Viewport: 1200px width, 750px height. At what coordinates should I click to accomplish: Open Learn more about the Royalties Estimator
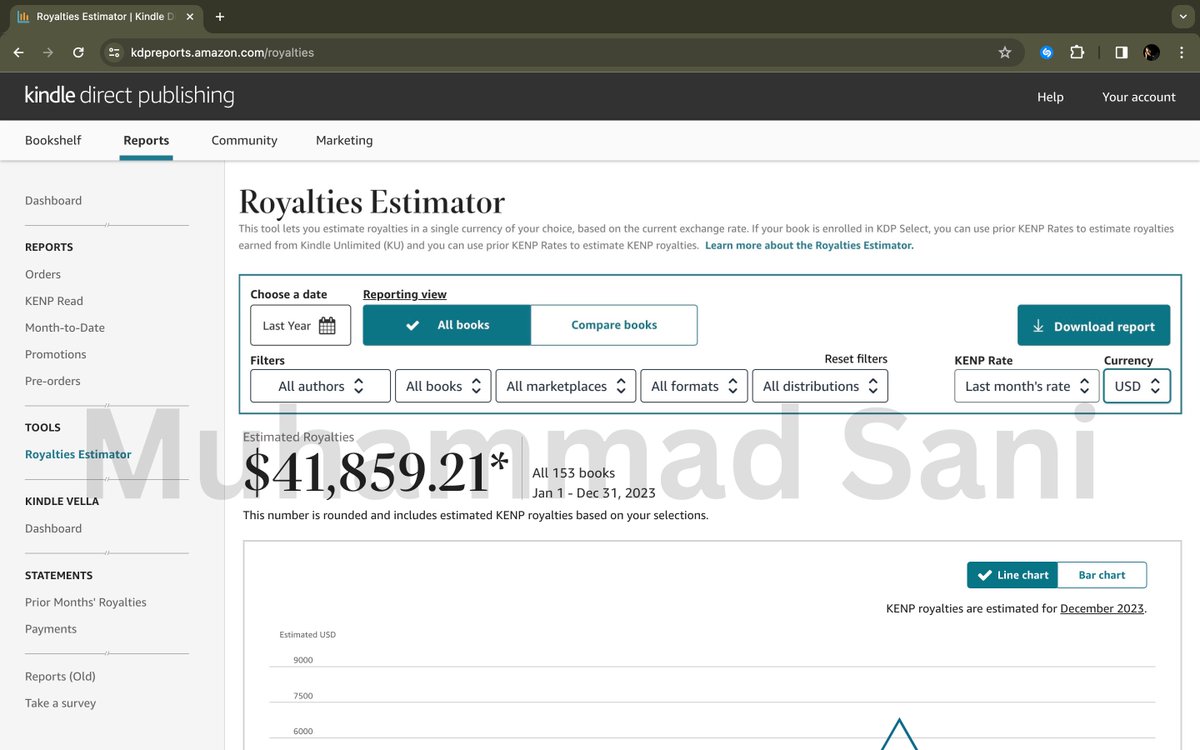809,245
